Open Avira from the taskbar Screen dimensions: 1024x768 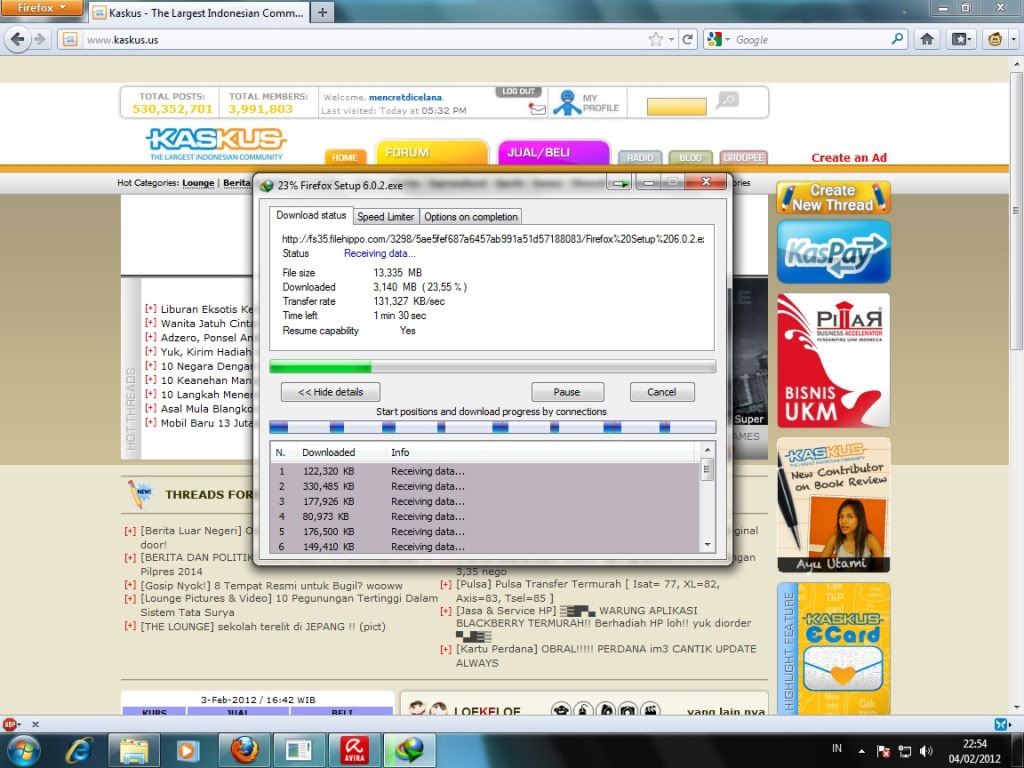pos(354,750)
